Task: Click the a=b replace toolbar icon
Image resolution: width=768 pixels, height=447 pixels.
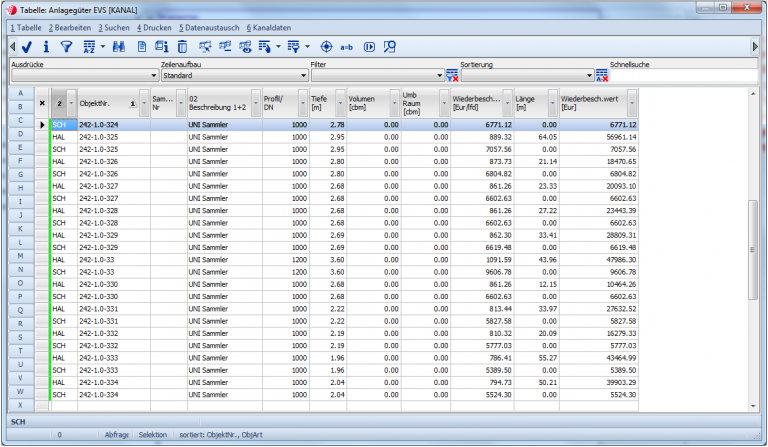Action: (x=347, y=46)
